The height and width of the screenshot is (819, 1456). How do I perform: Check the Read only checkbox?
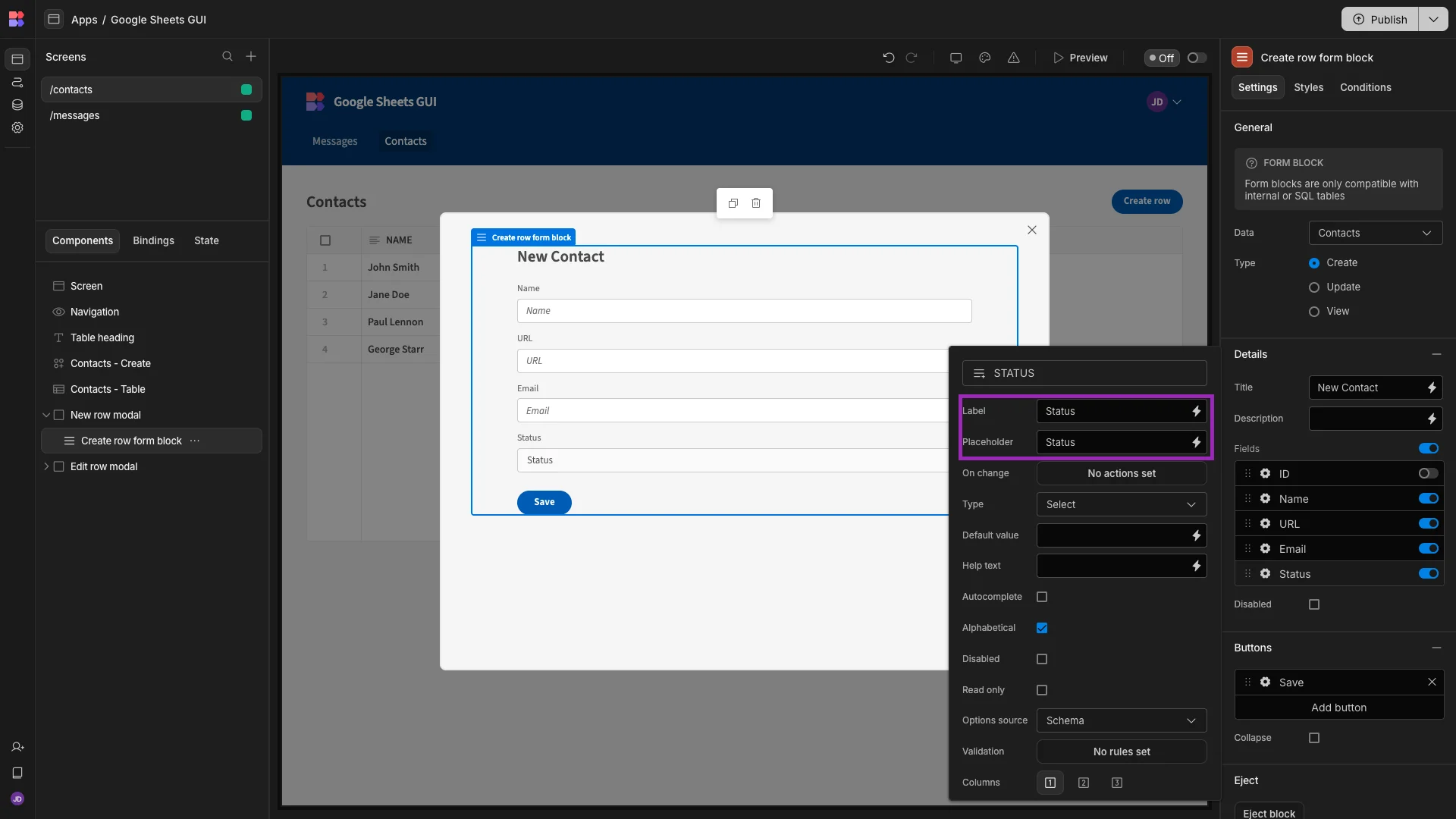(1042, 690)
